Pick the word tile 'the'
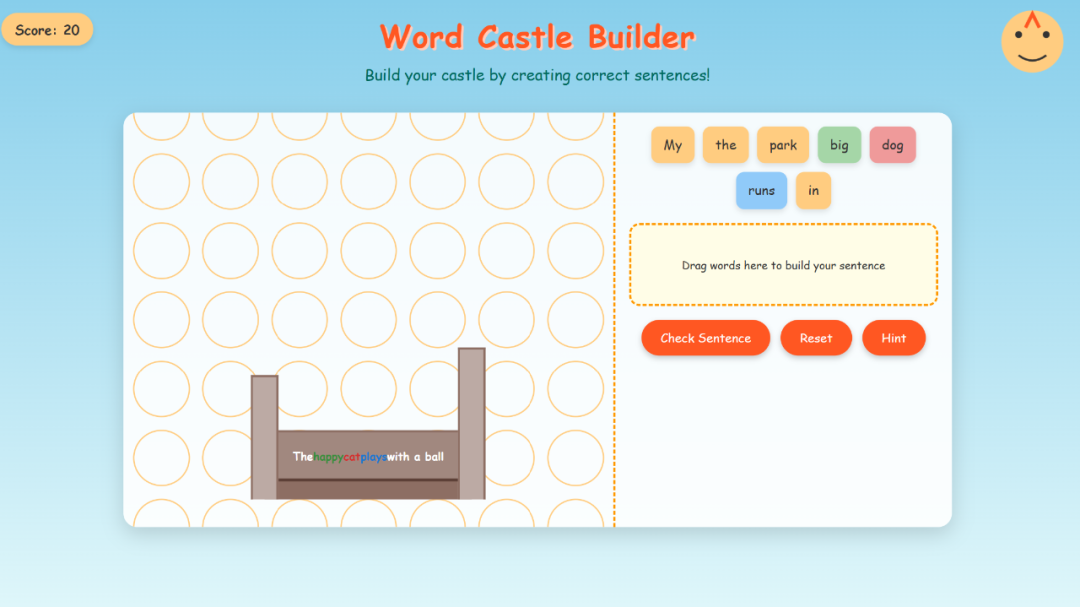This screenshot has height=607, width=1080. click(x=726, y=145)
